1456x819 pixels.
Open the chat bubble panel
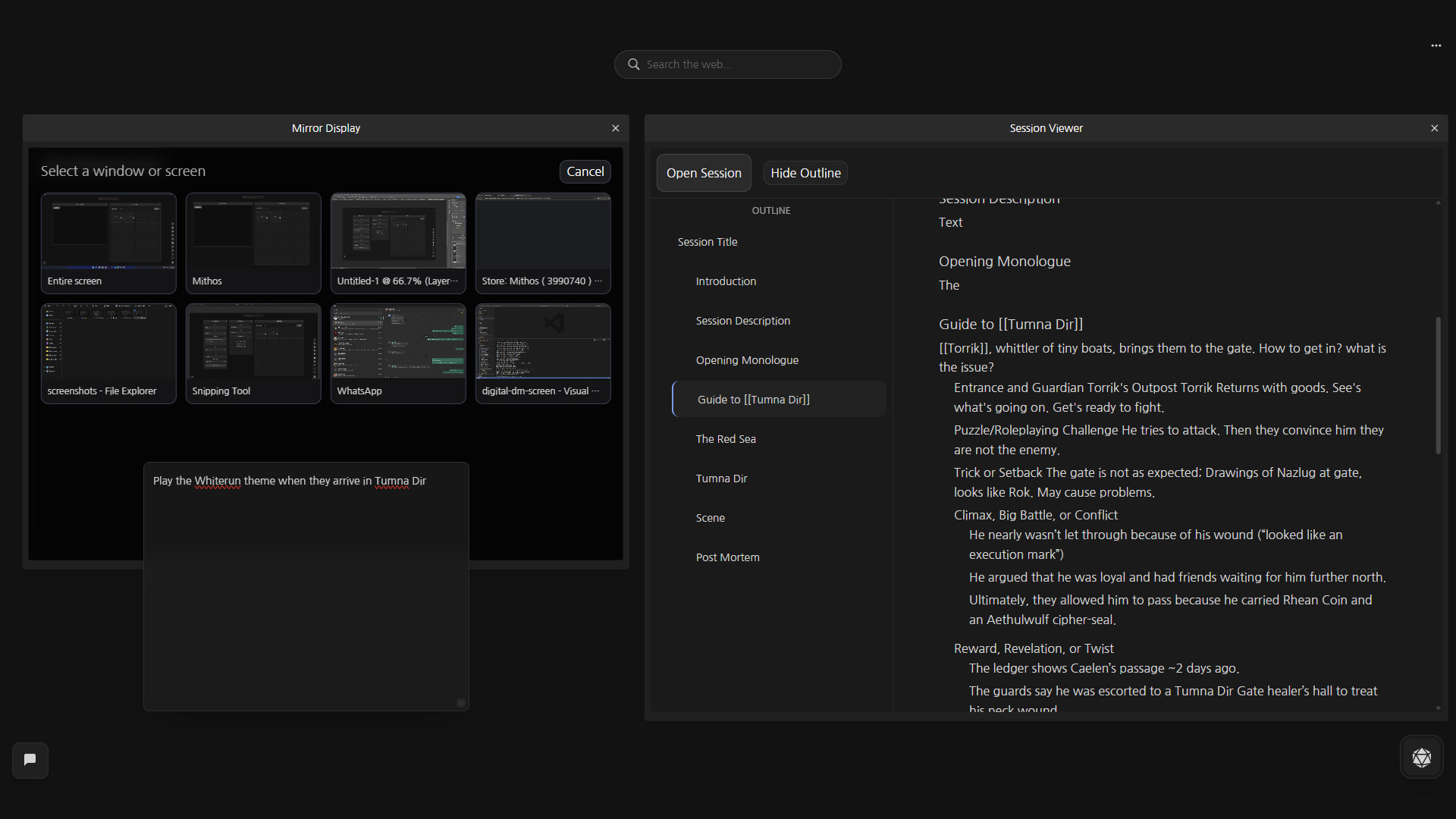[29, 759]
